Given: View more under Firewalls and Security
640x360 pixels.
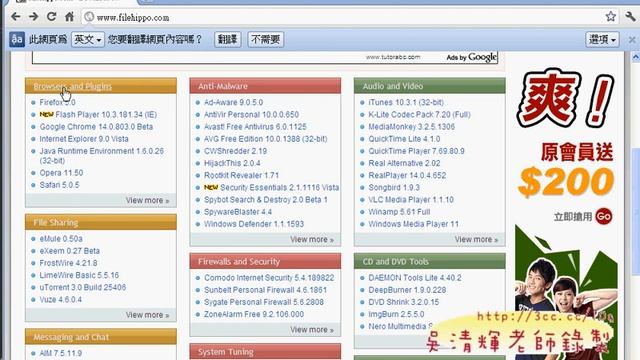Looking at the screenshot, I should pos(312,329).
